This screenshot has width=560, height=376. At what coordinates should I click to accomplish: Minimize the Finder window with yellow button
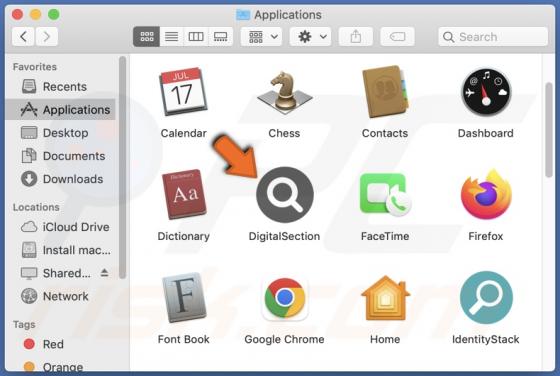click(35, 14)
